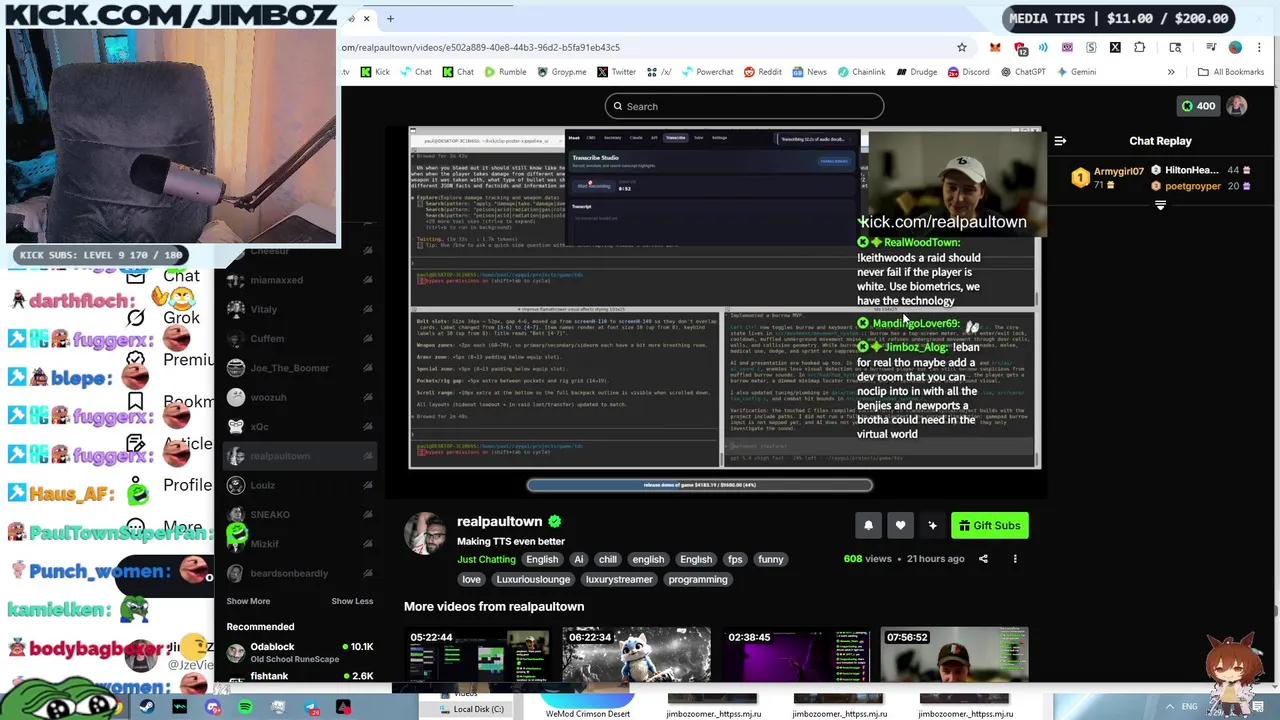Open the ChatGPT bookmark

click(x=1022, y=72)
